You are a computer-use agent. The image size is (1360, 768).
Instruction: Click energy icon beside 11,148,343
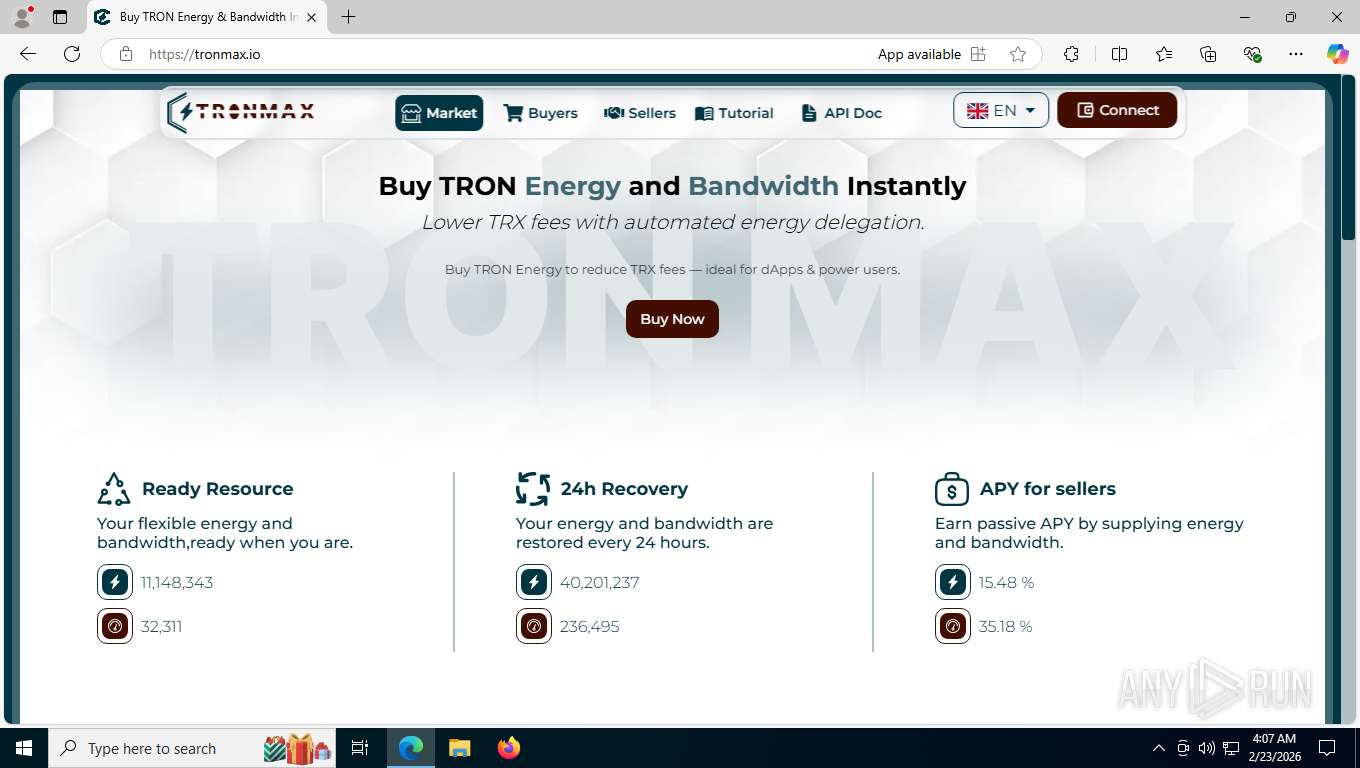pyautogui.click(x=115, y=582)
